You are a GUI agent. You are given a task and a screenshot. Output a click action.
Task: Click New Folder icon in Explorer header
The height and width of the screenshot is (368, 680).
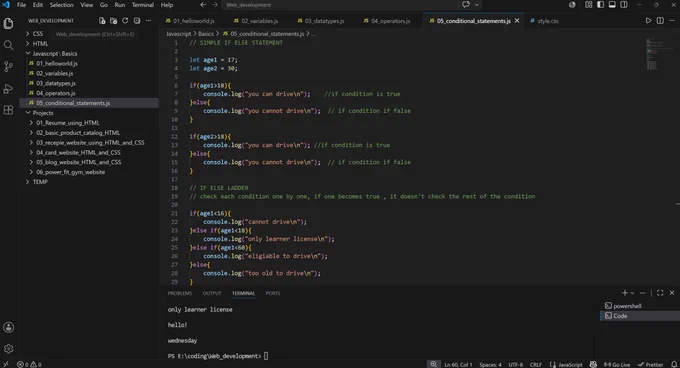click(x=114, y=21)
